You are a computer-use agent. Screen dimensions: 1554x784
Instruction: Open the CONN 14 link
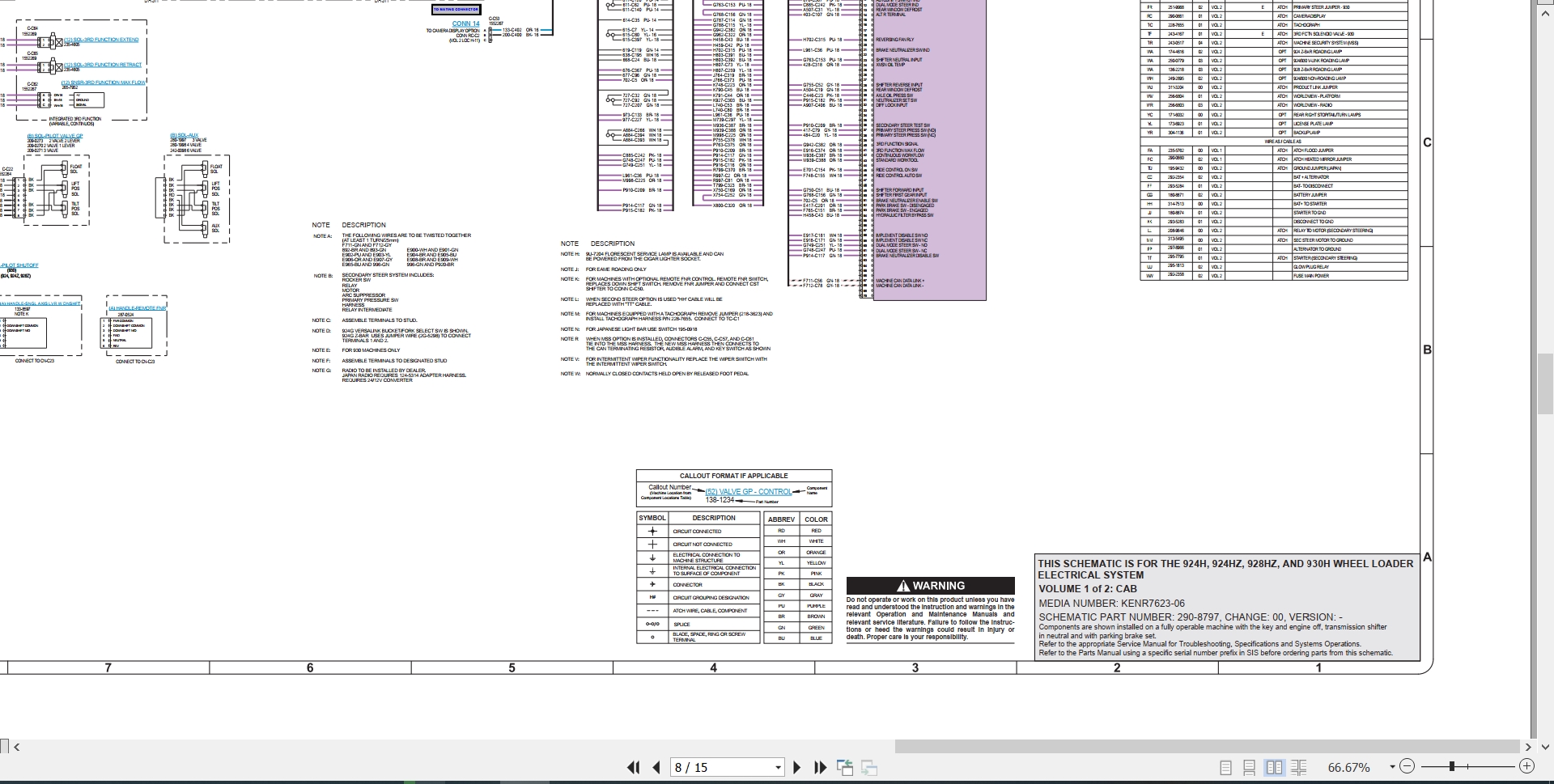tap(465, 23)
